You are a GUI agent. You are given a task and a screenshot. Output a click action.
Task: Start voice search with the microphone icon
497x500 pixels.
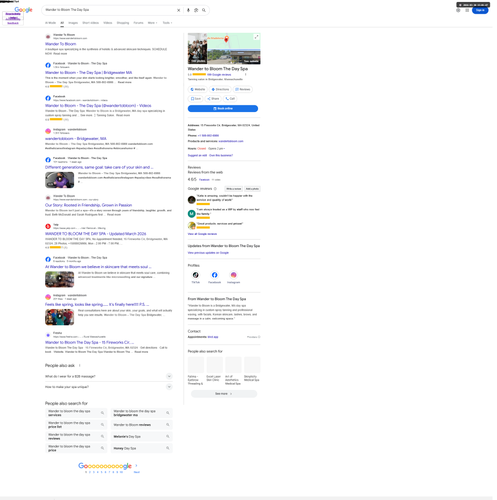pos(188,10)
